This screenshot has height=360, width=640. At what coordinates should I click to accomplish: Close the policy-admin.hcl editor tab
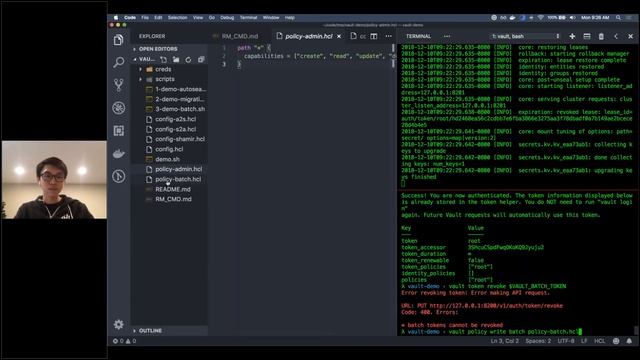pyautogui.click(x=339, y=36)
